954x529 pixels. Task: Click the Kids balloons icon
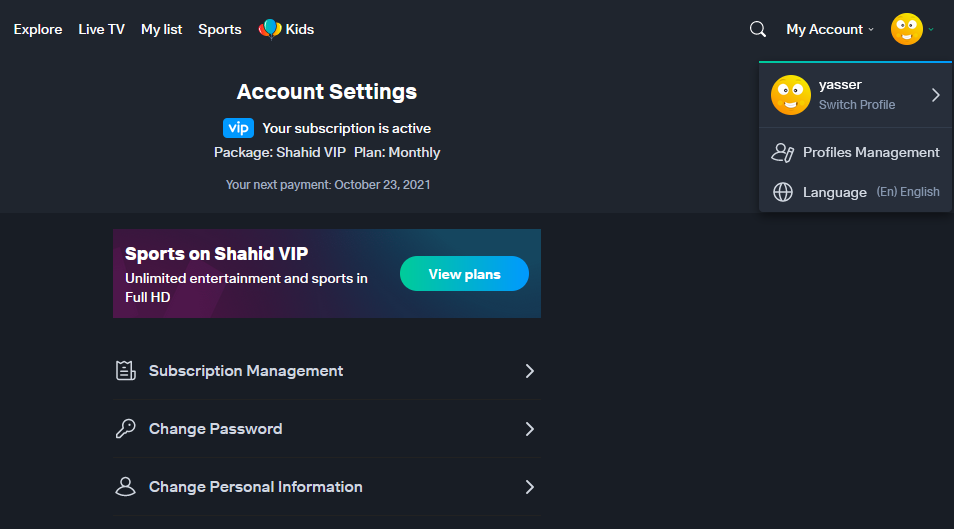tap(270, 29)
